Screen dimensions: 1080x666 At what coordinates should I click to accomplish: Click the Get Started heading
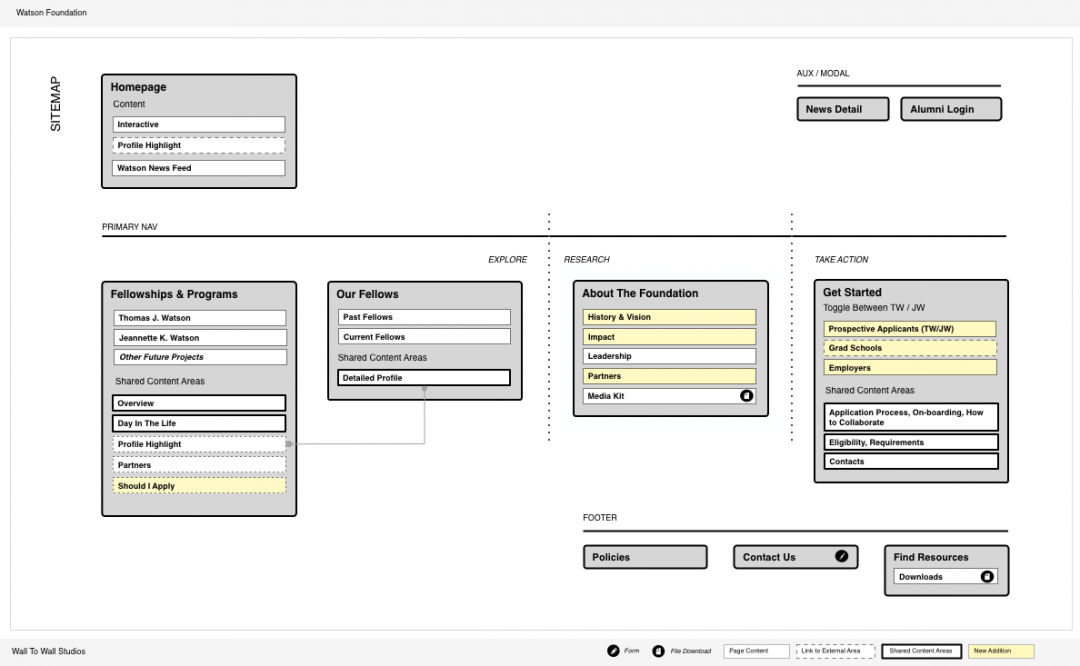[x=852, y=292]
